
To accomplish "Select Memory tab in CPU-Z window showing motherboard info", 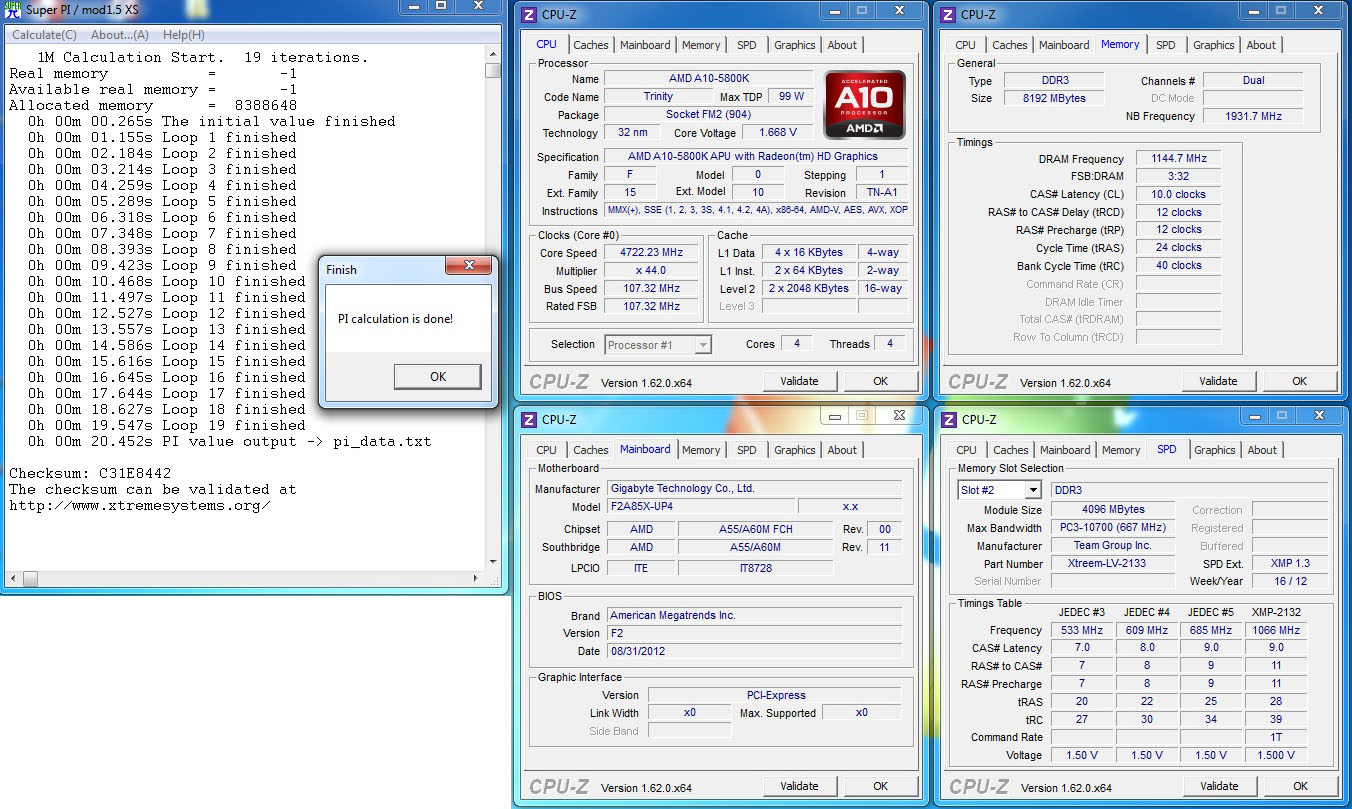I will 701,450.
